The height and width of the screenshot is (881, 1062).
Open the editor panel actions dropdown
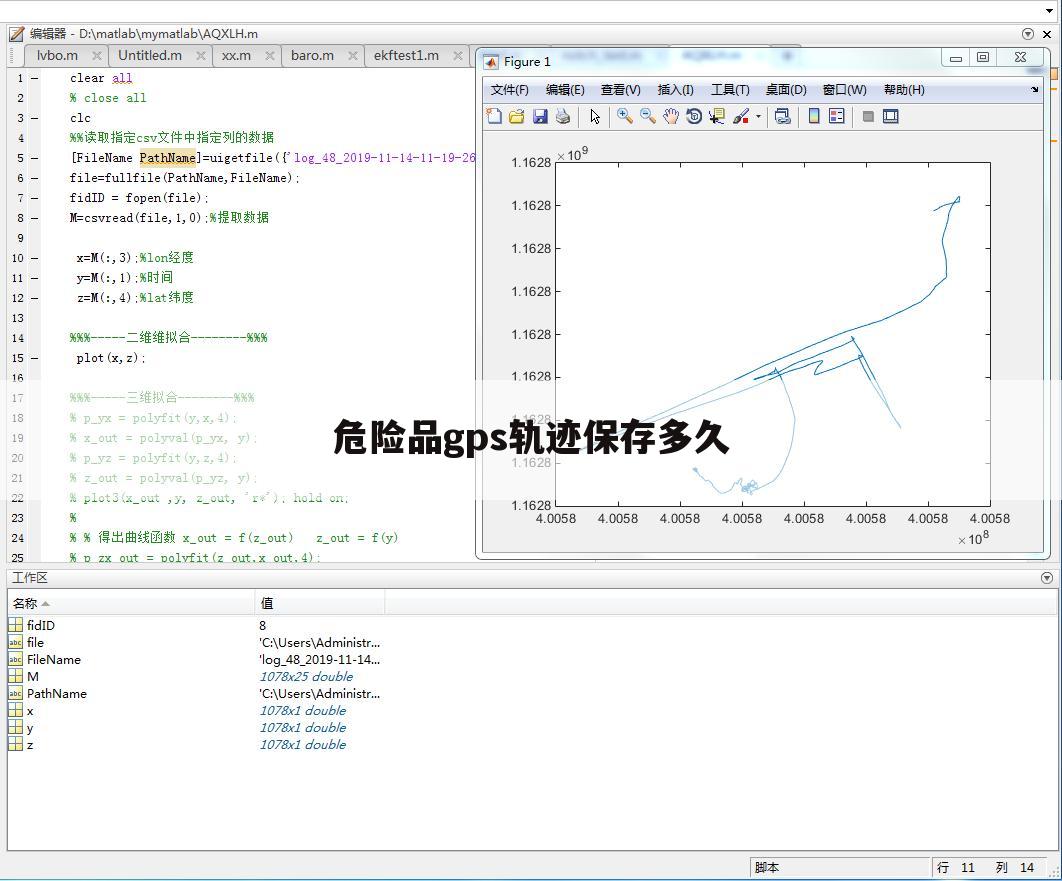pos(1027,34)
